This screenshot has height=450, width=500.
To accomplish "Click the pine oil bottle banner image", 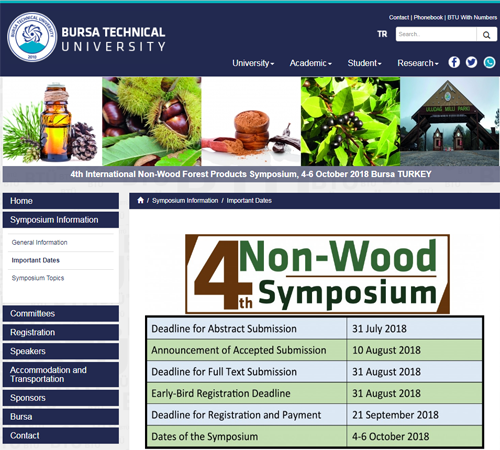I will click(x=52, y=122).
